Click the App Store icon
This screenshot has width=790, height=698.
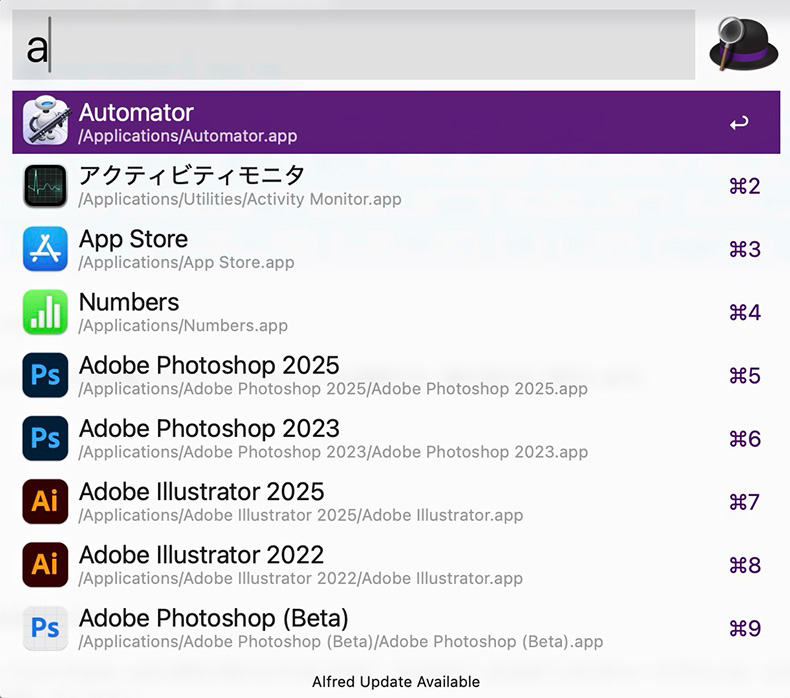point(45,249)
